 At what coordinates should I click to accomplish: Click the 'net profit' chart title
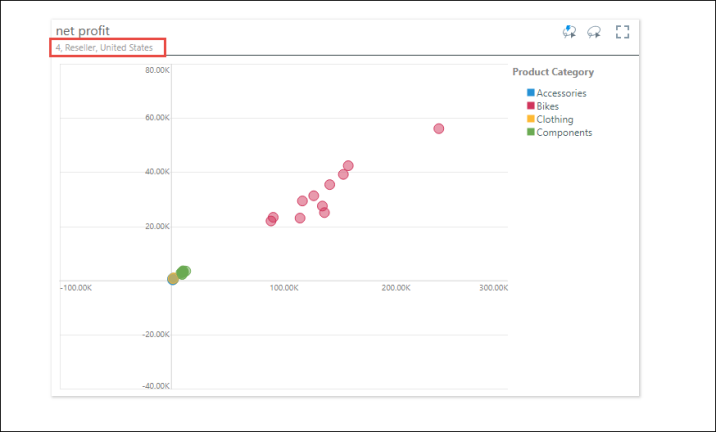[x=83, y=31]
